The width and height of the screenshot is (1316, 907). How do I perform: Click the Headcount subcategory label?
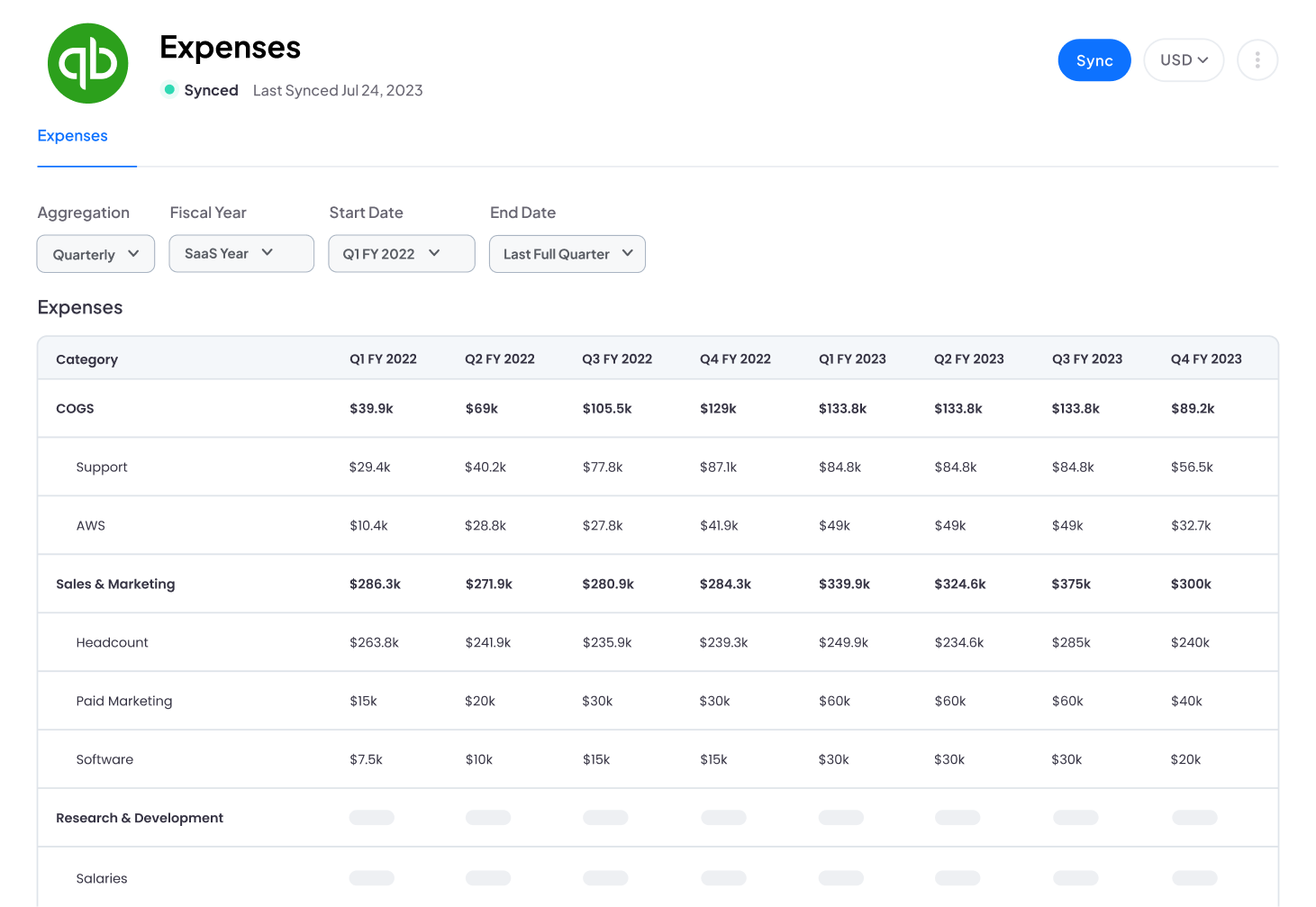click(x=113, y=643)
